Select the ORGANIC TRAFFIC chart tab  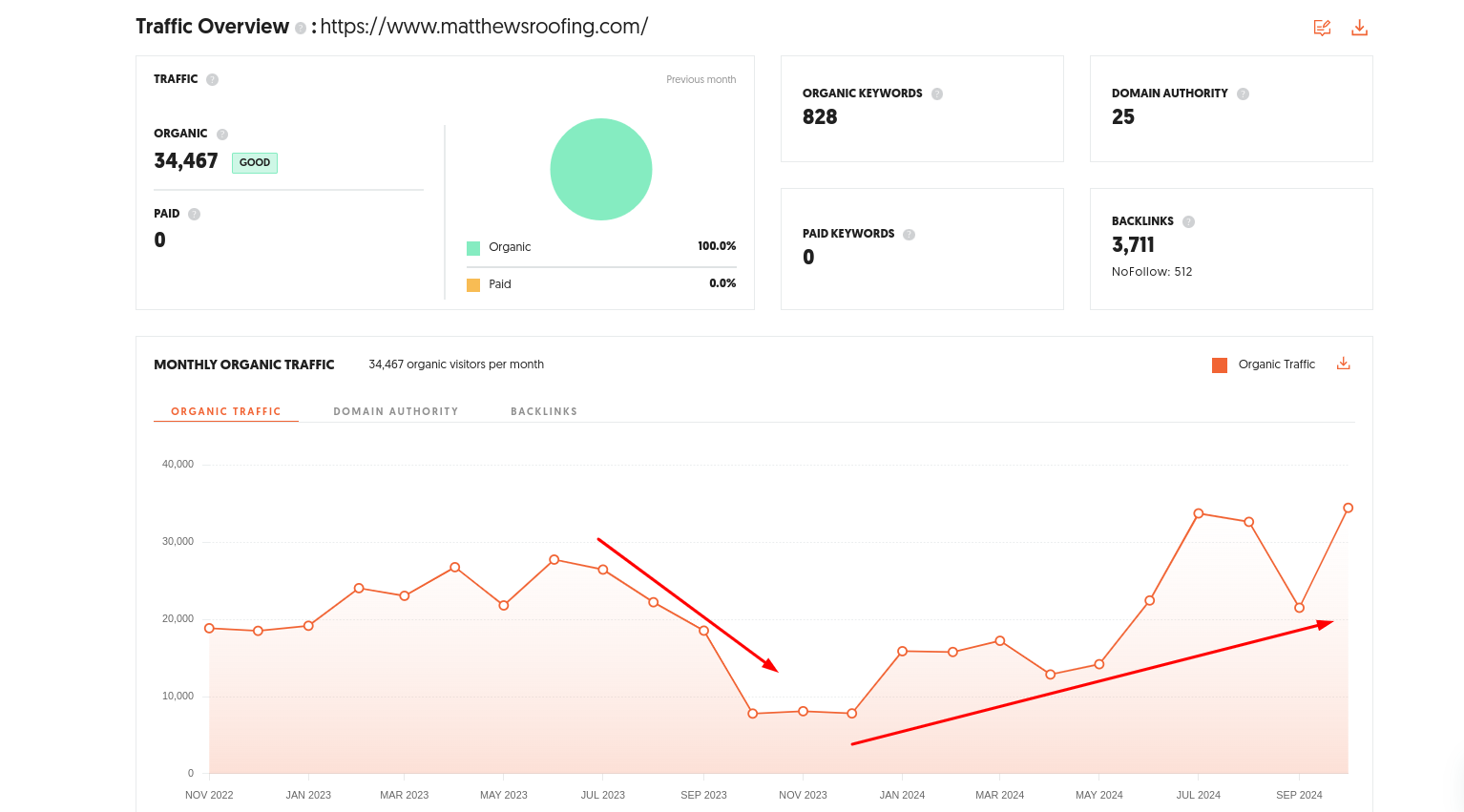click(x=226, y=411)
